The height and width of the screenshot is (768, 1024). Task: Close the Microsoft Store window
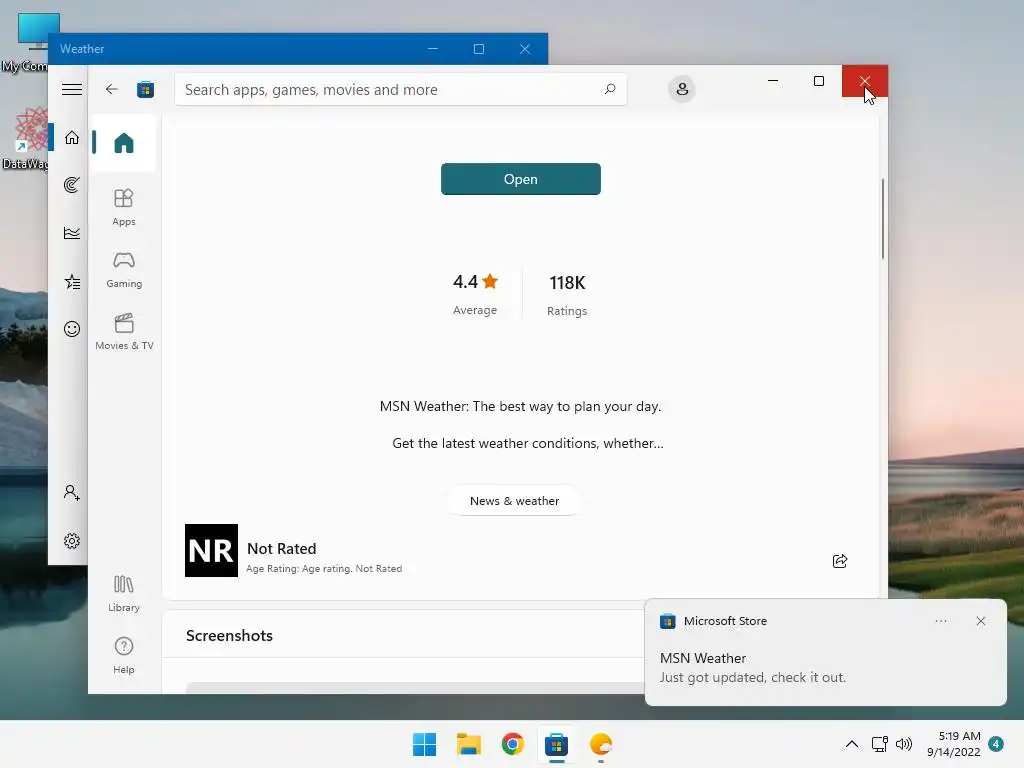(865, 81)
